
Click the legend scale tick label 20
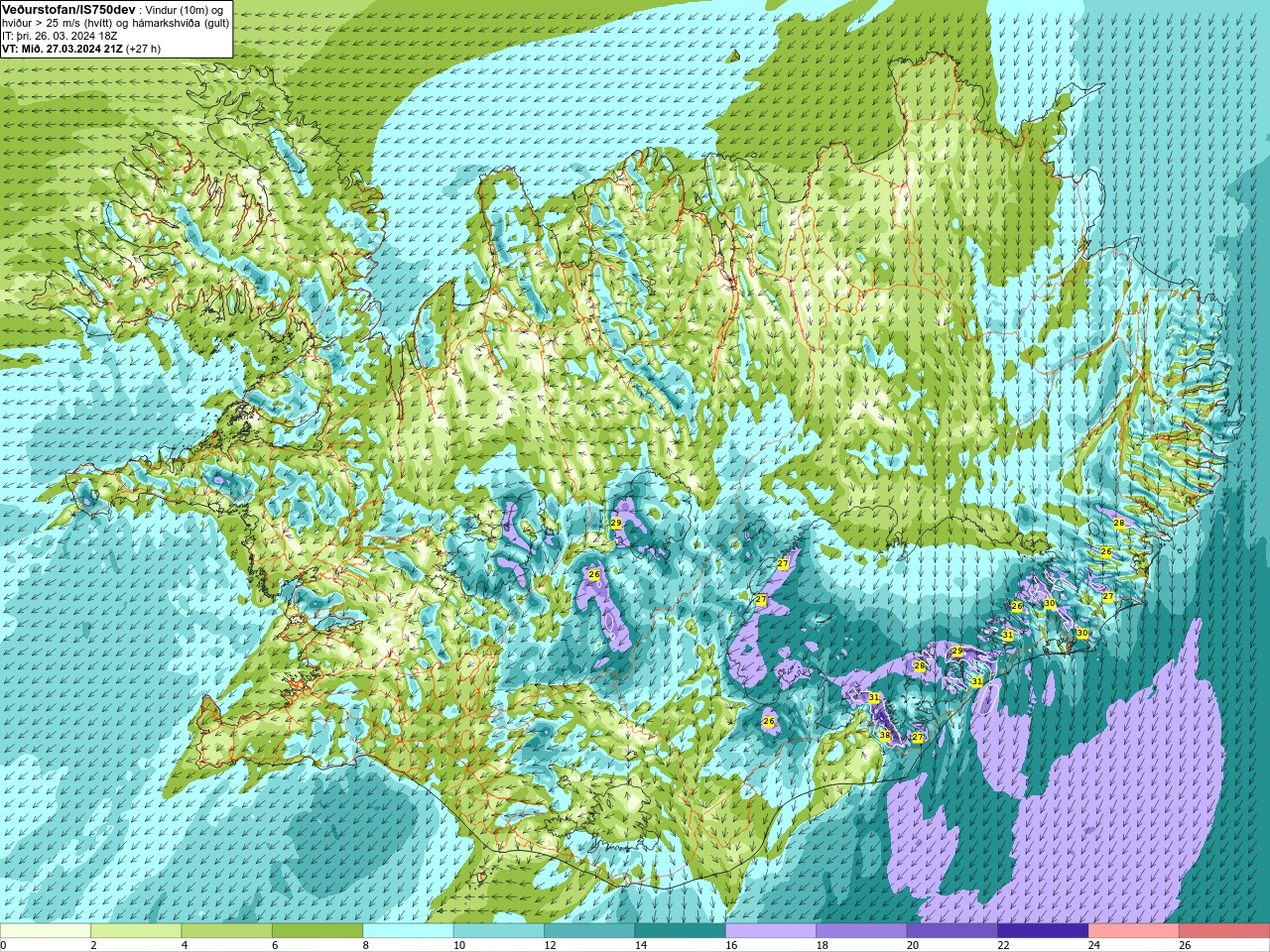912,945
